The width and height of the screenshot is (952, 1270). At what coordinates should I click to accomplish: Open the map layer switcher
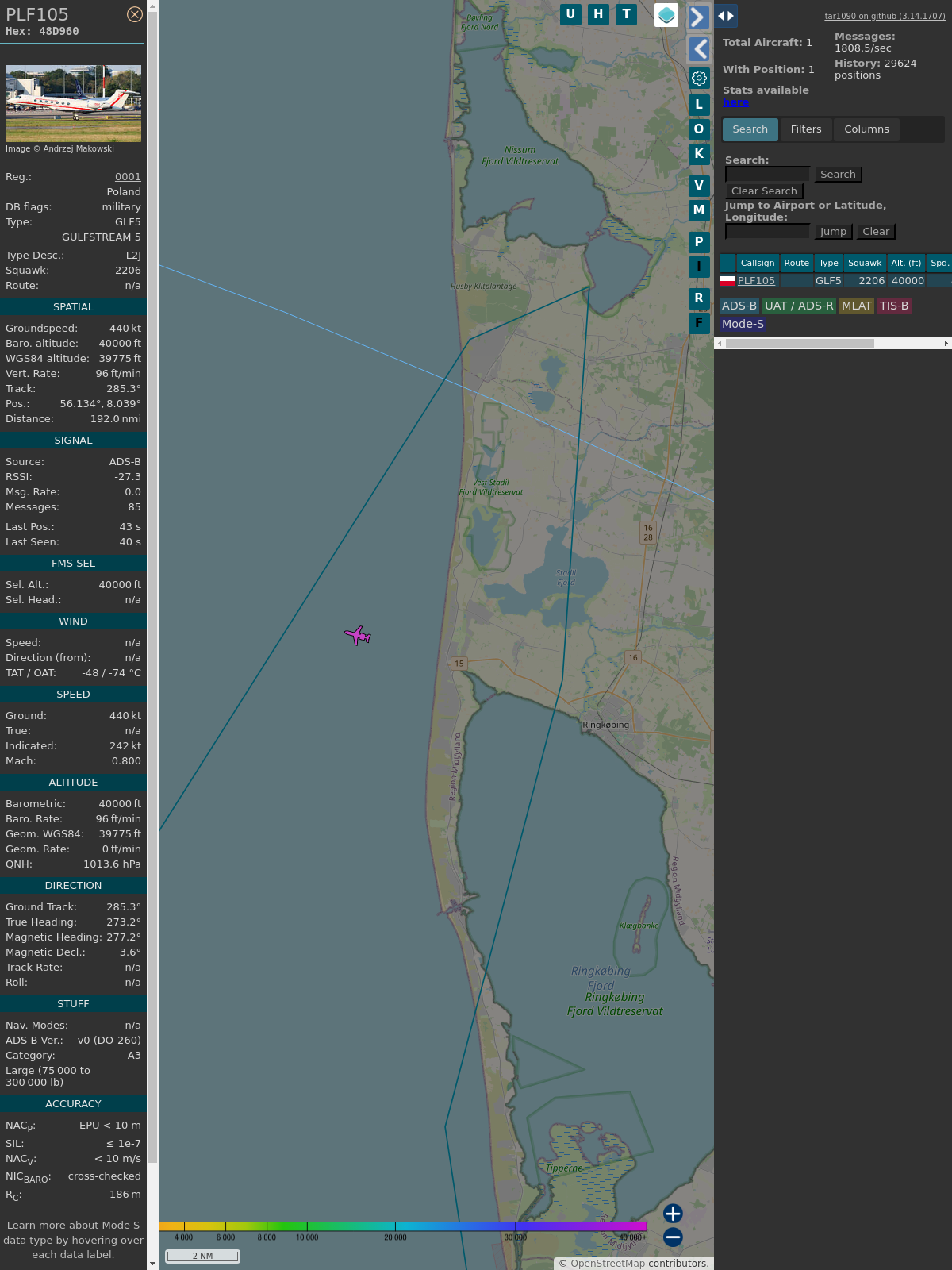[x=666, y=15]
